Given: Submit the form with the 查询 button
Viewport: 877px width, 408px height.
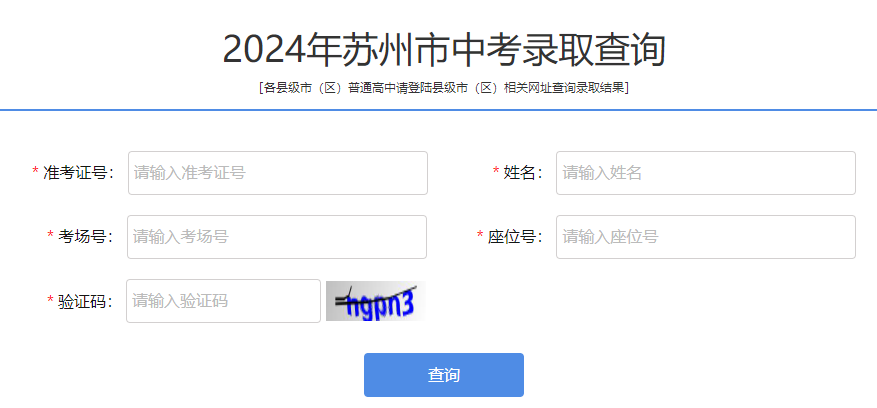Looking at the screenshot, I should (444, 375).
